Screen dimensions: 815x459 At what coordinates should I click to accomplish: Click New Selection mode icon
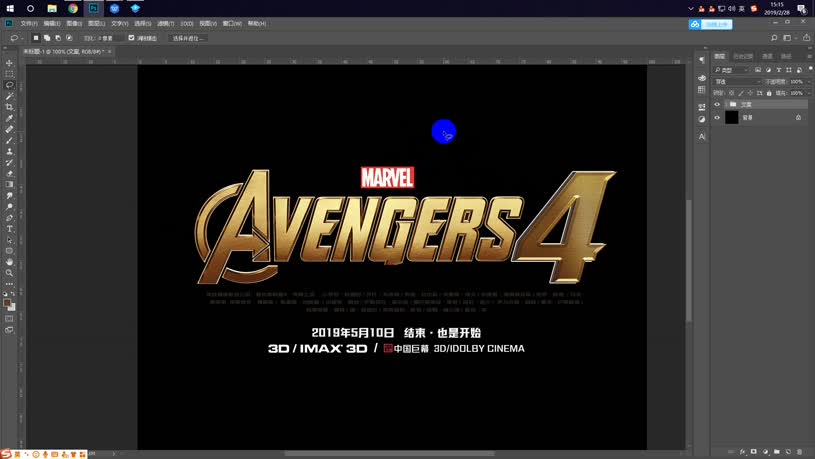point(36,38)
